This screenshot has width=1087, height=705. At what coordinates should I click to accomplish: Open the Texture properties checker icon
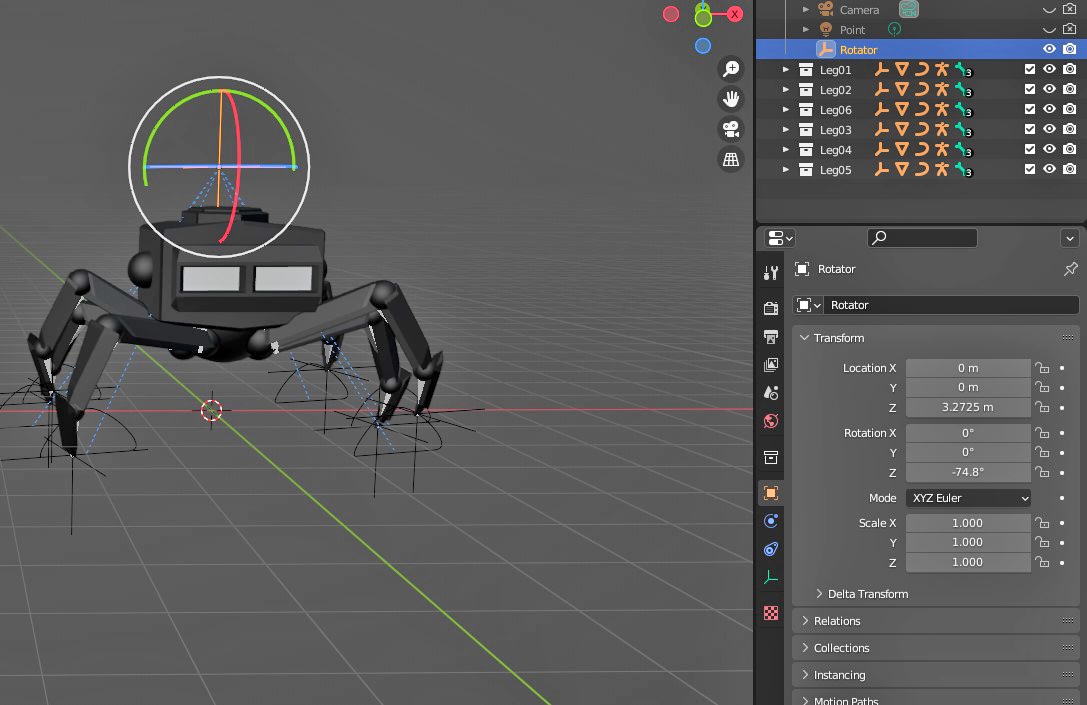point(771,613)
